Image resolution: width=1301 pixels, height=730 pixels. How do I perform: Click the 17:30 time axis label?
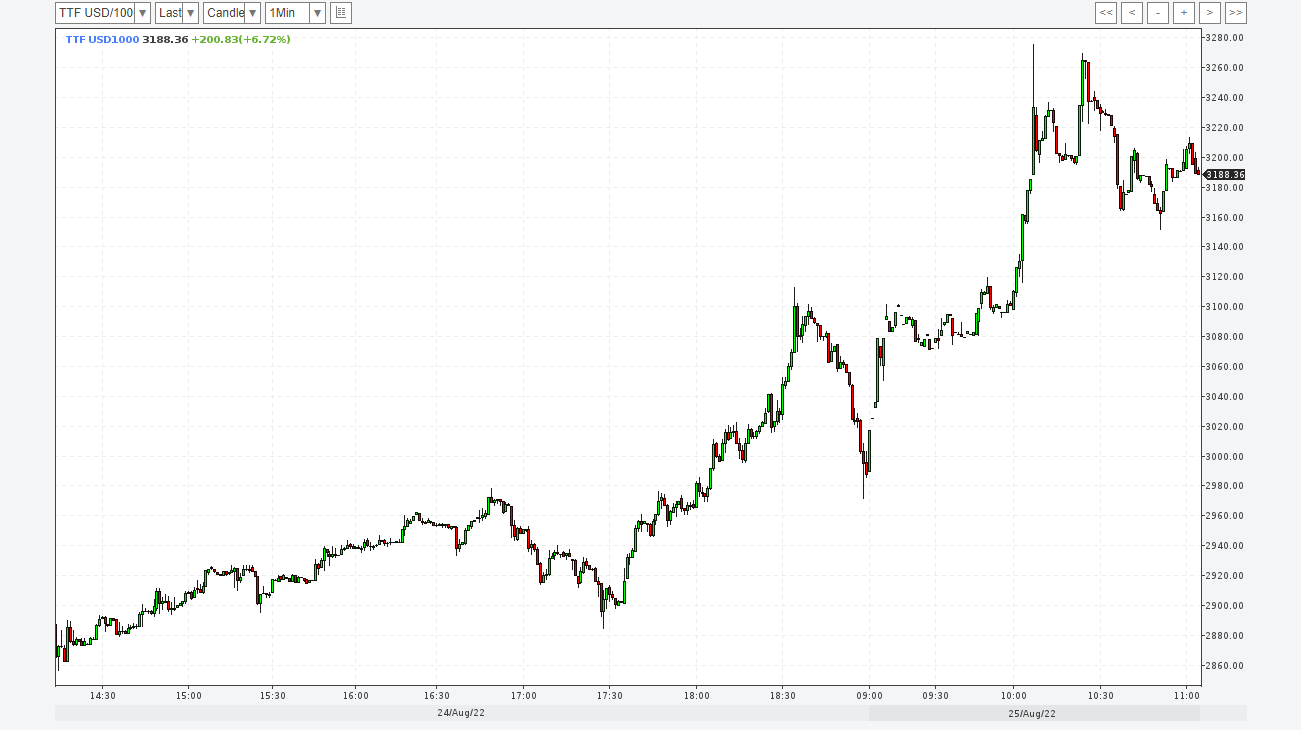(610, 696)
